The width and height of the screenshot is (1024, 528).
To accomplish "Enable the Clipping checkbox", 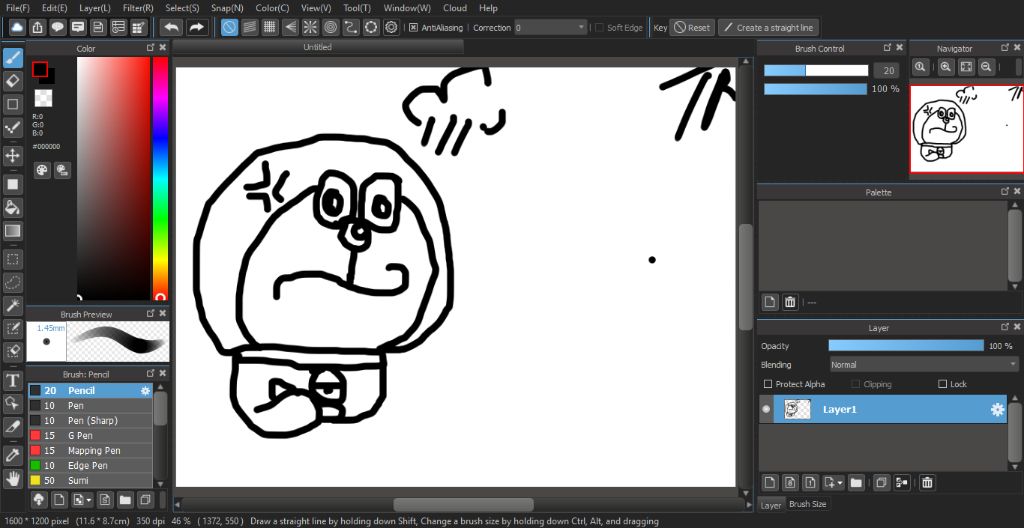I will pyautogui.click(x=856, y=384).
